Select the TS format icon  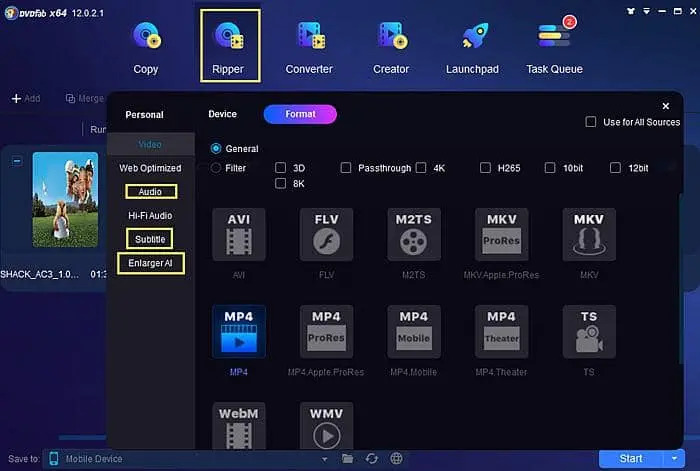[x=589, y=332]
